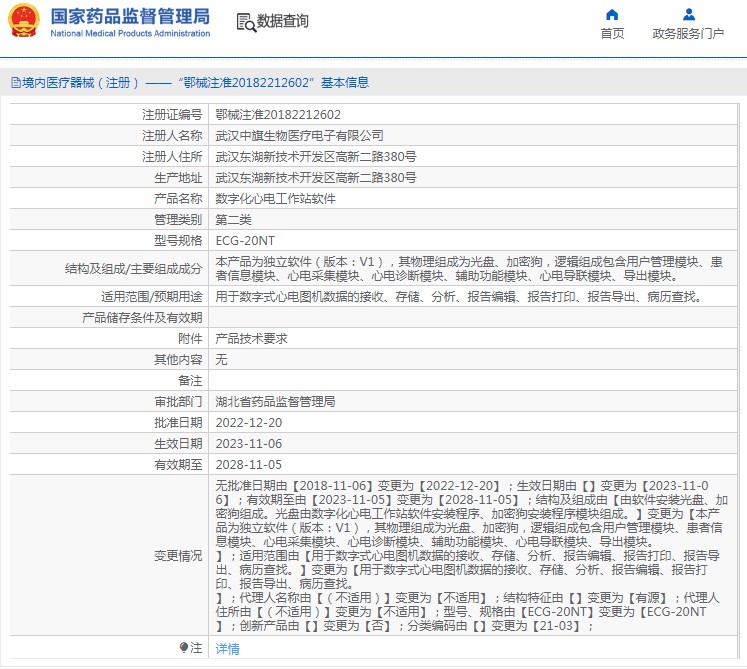Viewport: 747px width, 669px height.
Task: Open the 数据查询 search icon
Action: [246, 22]
